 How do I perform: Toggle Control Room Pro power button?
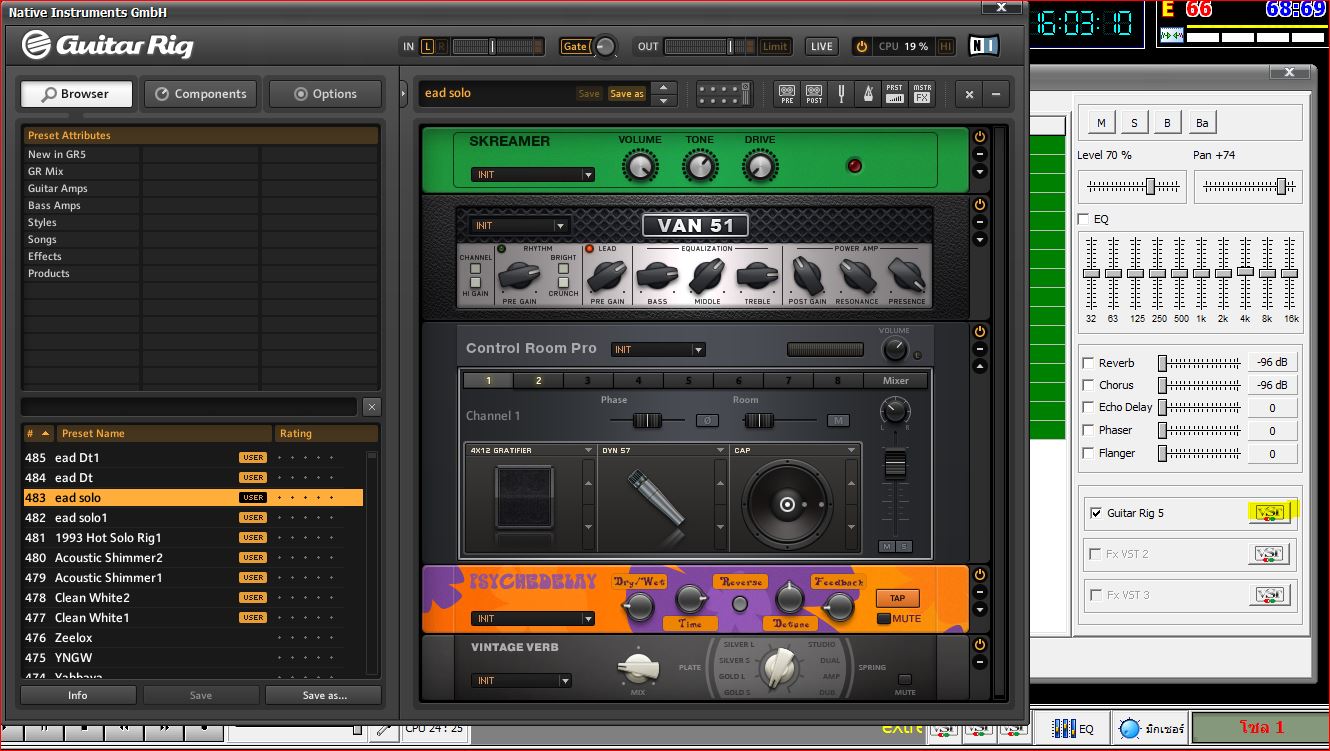980,332
